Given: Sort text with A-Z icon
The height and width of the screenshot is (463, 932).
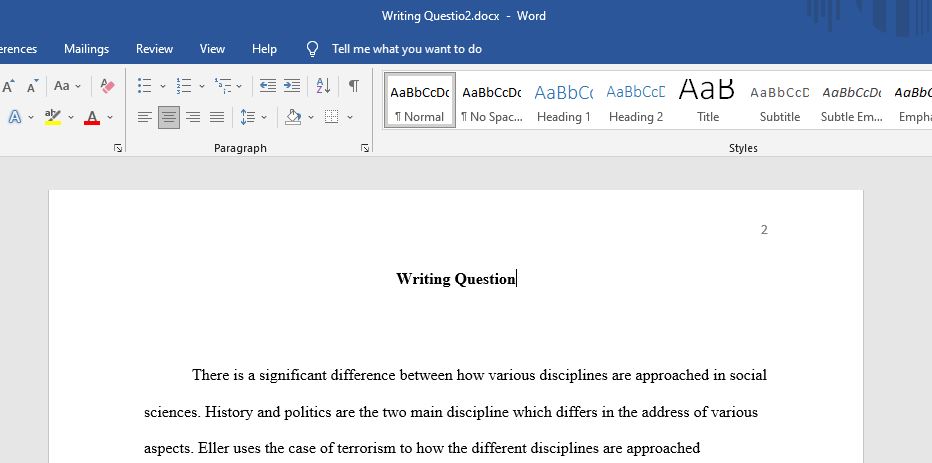Looking at the screenshot, I should [323, 86].
